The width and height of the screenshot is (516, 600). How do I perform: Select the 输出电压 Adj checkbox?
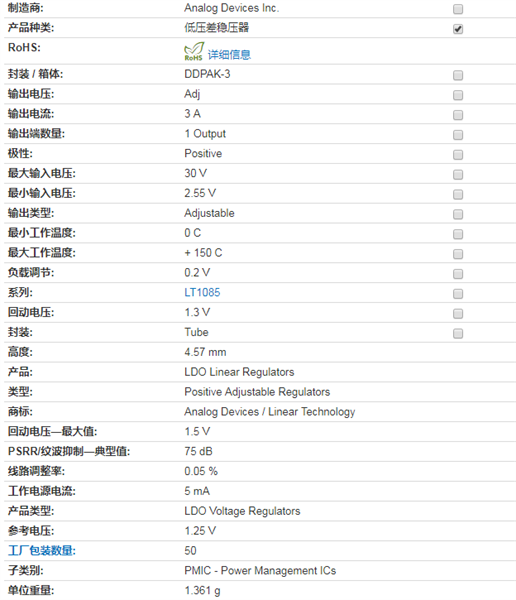click(x=458, y=95)
